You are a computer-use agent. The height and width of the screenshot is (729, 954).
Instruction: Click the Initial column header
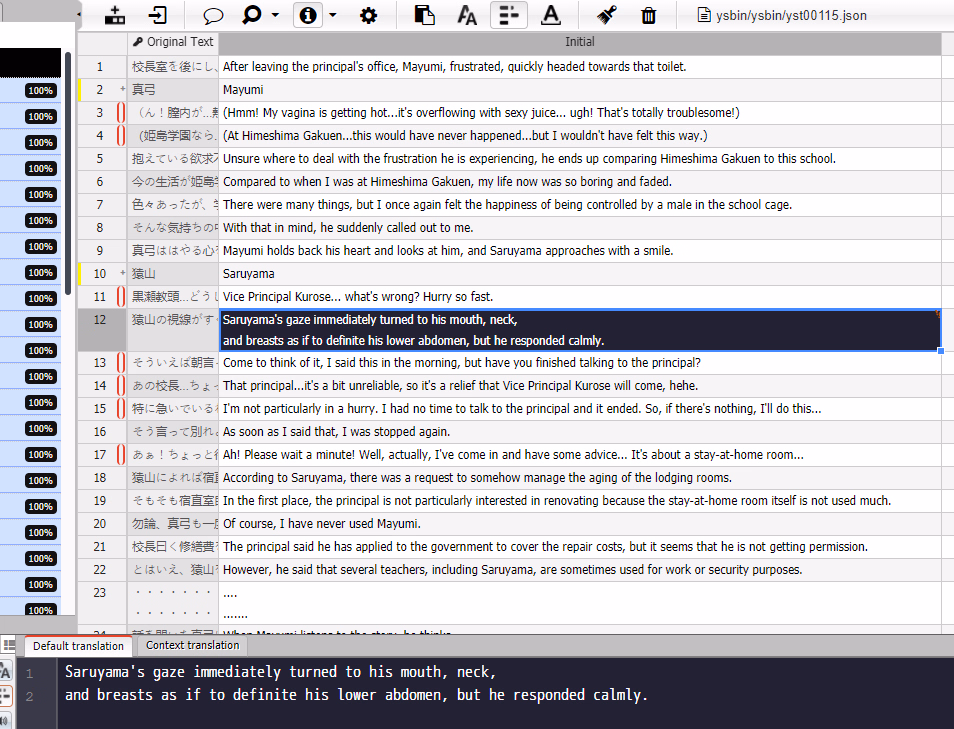coord(579,42)
